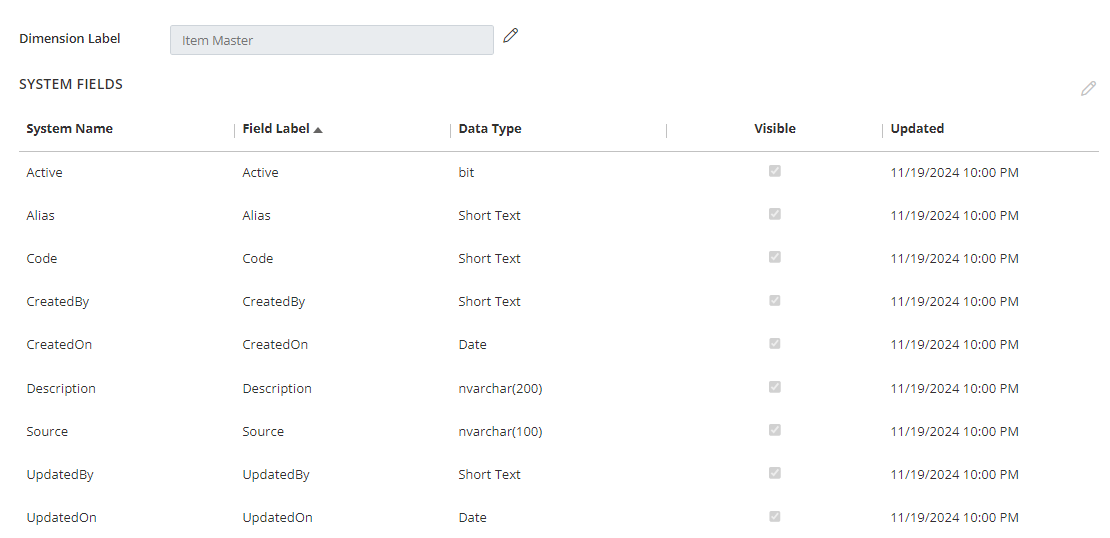Toggle the Visible checkbox for Source

tap(775, 430)
